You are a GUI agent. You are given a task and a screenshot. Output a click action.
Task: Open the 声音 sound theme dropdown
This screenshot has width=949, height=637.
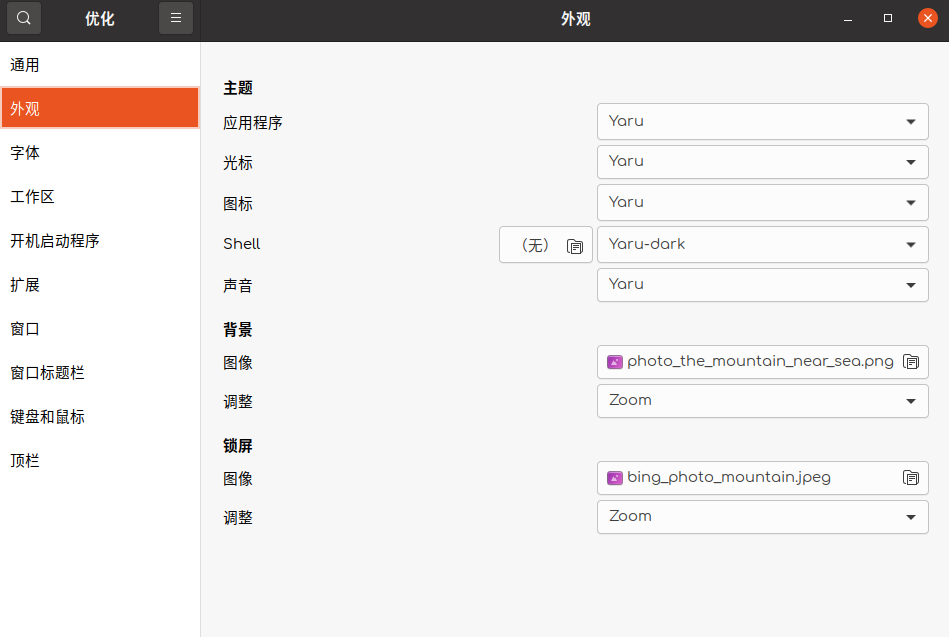(762, 285)
